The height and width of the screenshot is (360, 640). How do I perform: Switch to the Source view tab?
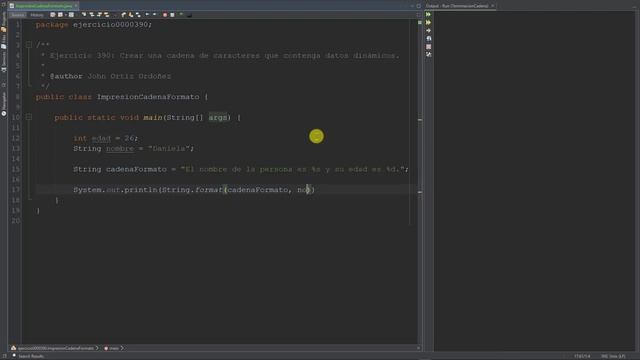point(18,15)
